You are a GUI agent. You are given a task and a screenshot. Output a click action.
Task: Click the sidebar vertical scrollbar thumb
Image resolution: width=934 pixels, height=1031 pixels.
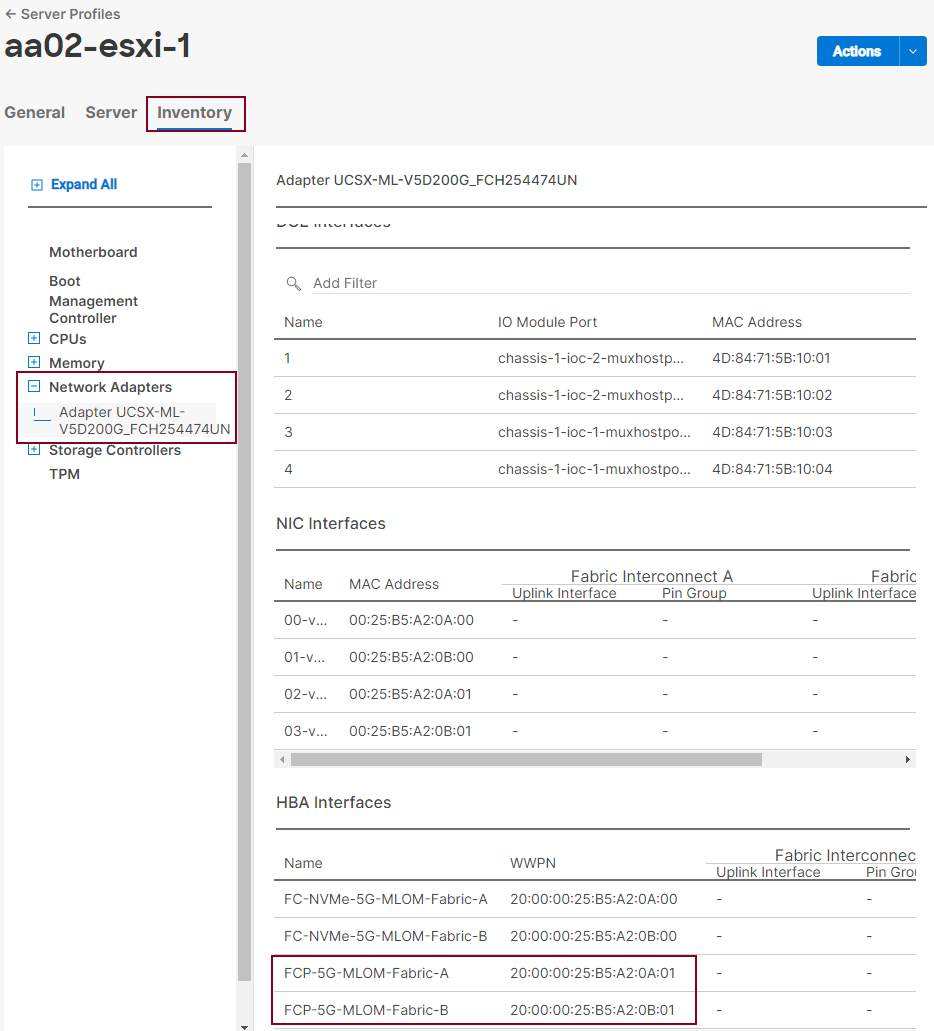click(x=245, y=572)
